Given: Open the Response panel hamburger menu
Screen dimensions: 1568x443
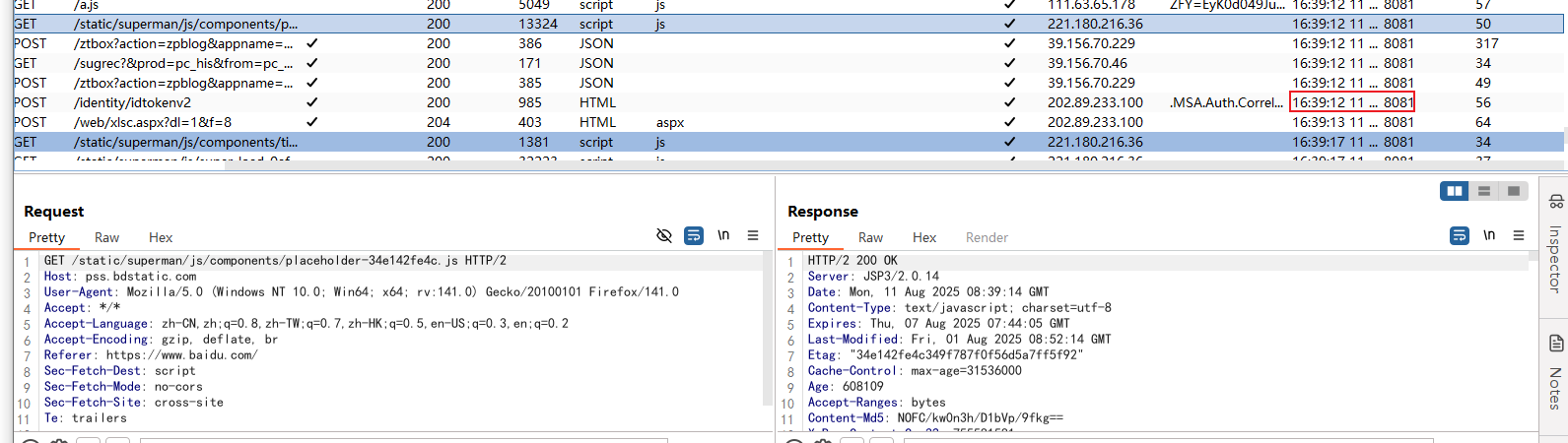Looking at the screenshot, I should coord(1519,235).
